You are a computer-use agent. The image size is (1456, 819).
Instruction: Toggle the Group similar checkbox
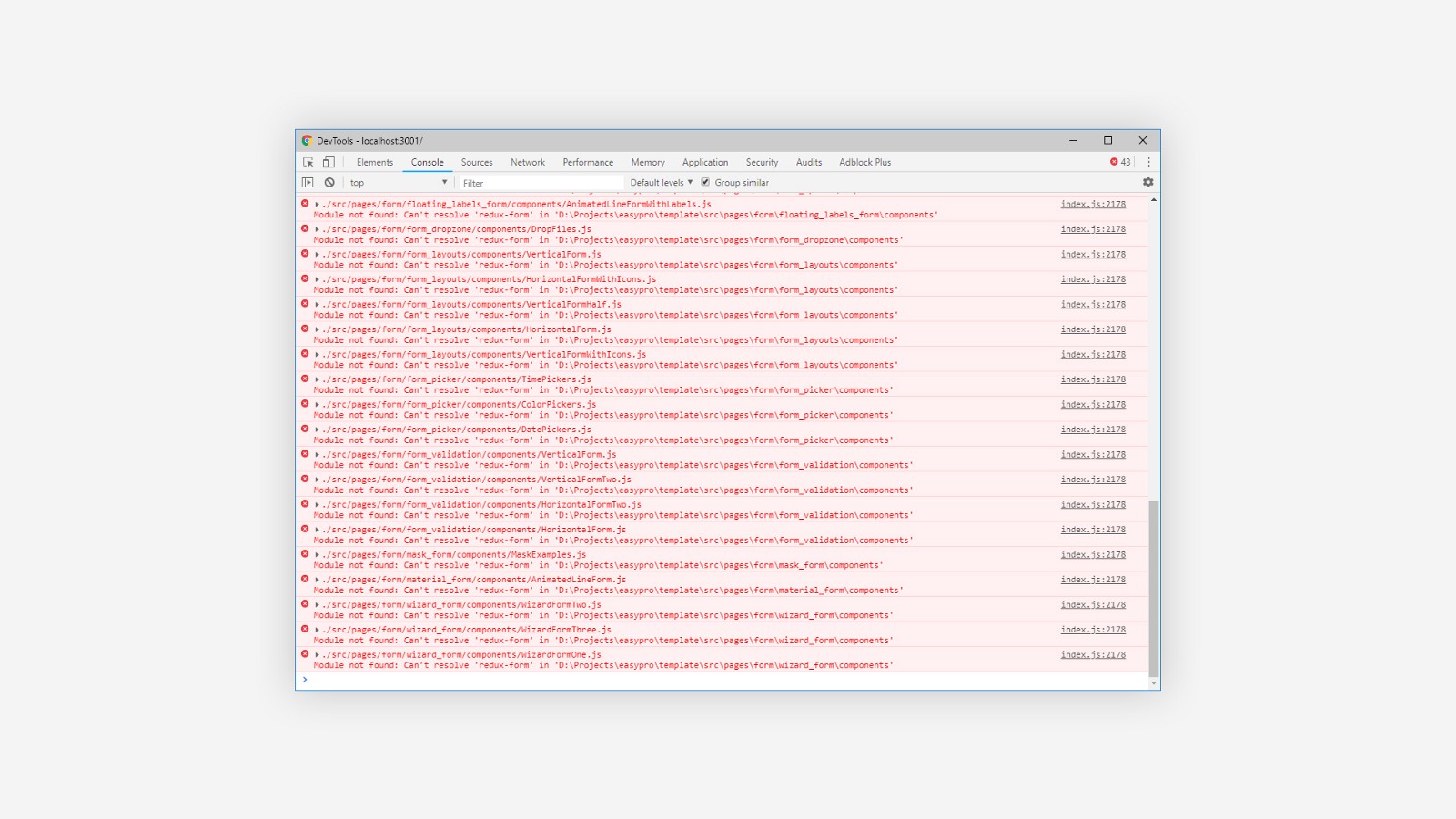[x=705, y=182]
